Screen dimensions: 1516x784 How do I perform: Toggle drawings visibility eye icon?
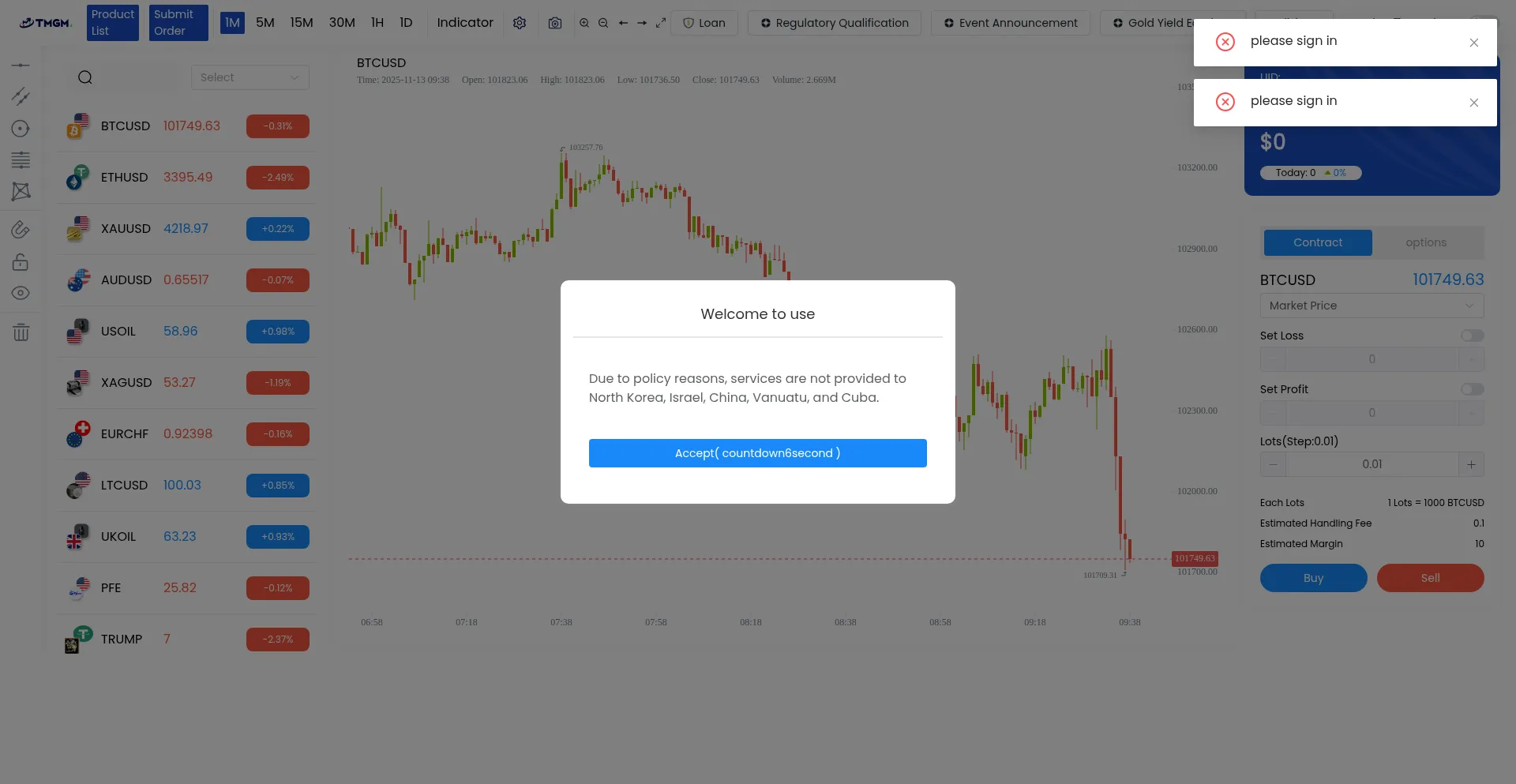tap(21, 293)
